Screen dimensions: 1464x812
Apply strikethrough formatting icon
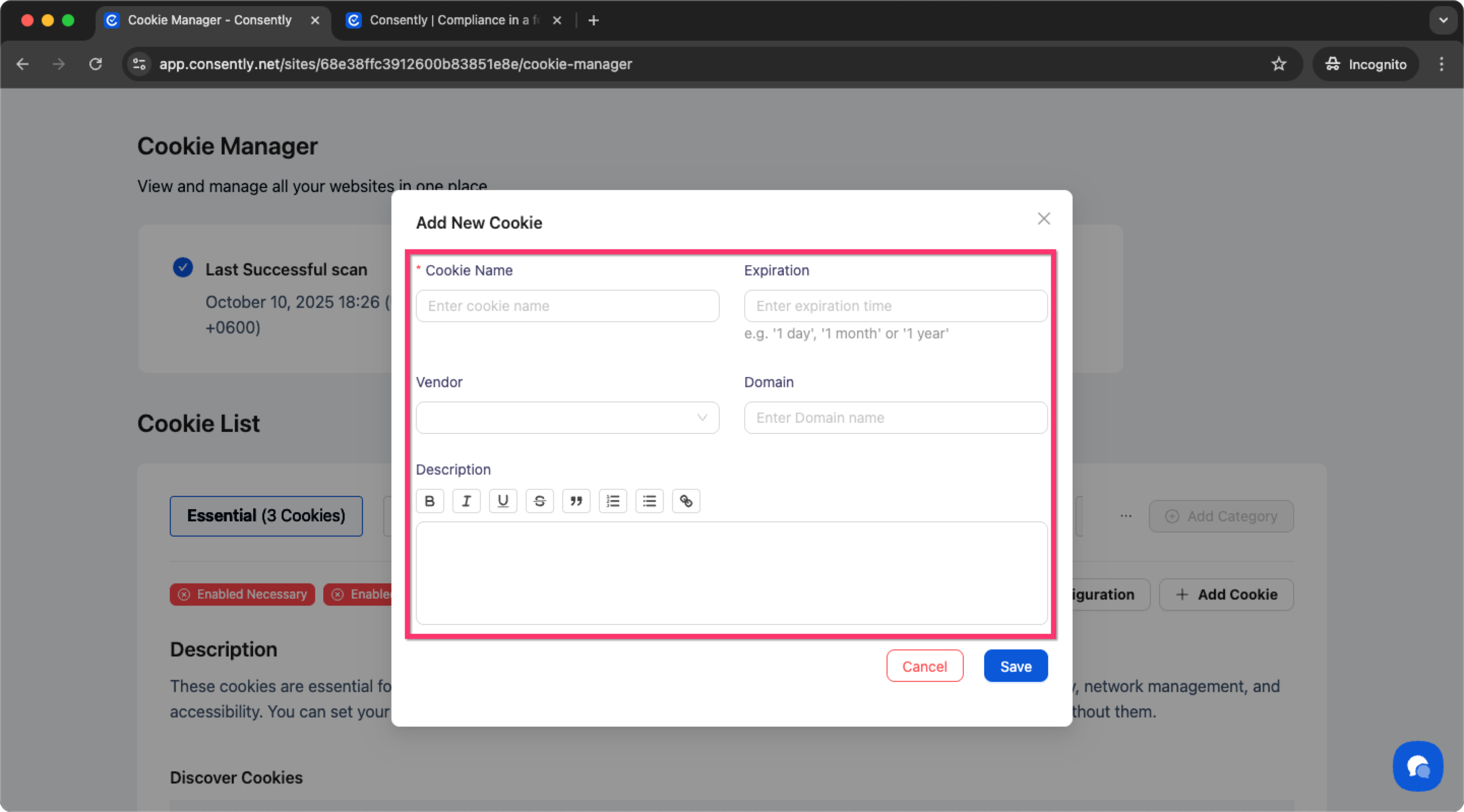click(539, 501)
